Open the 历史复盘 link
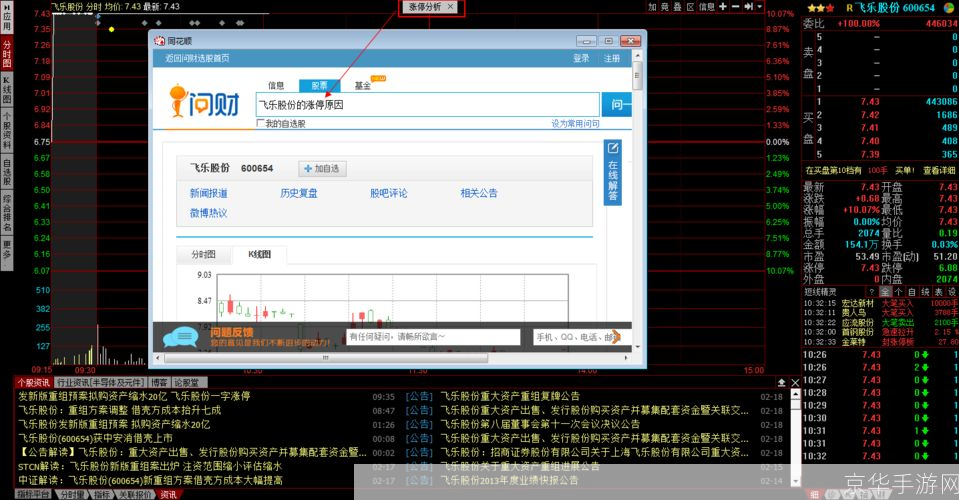Viewport: 959px width, 500px height. [298, 193]
